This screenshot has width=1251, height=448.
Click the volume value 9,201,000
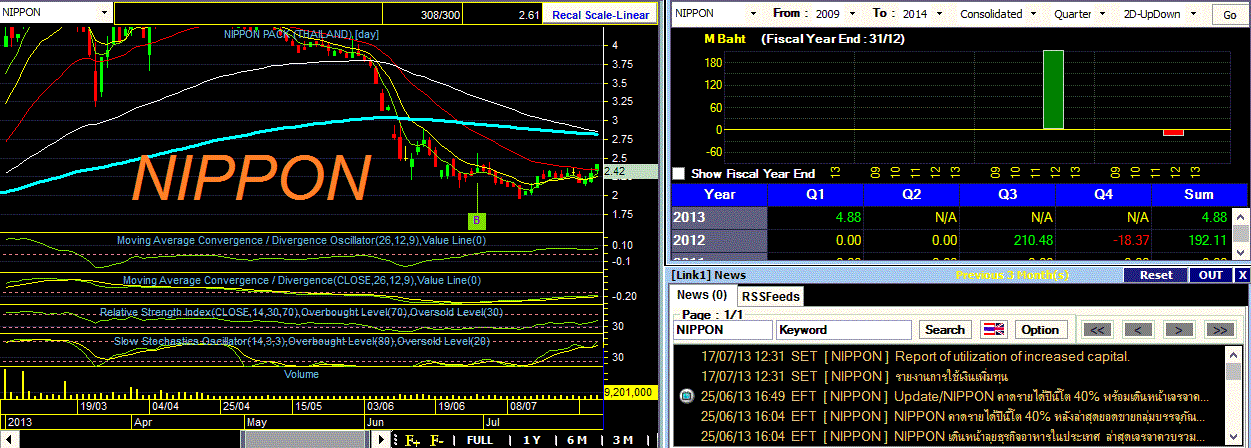tap(631, 392)
